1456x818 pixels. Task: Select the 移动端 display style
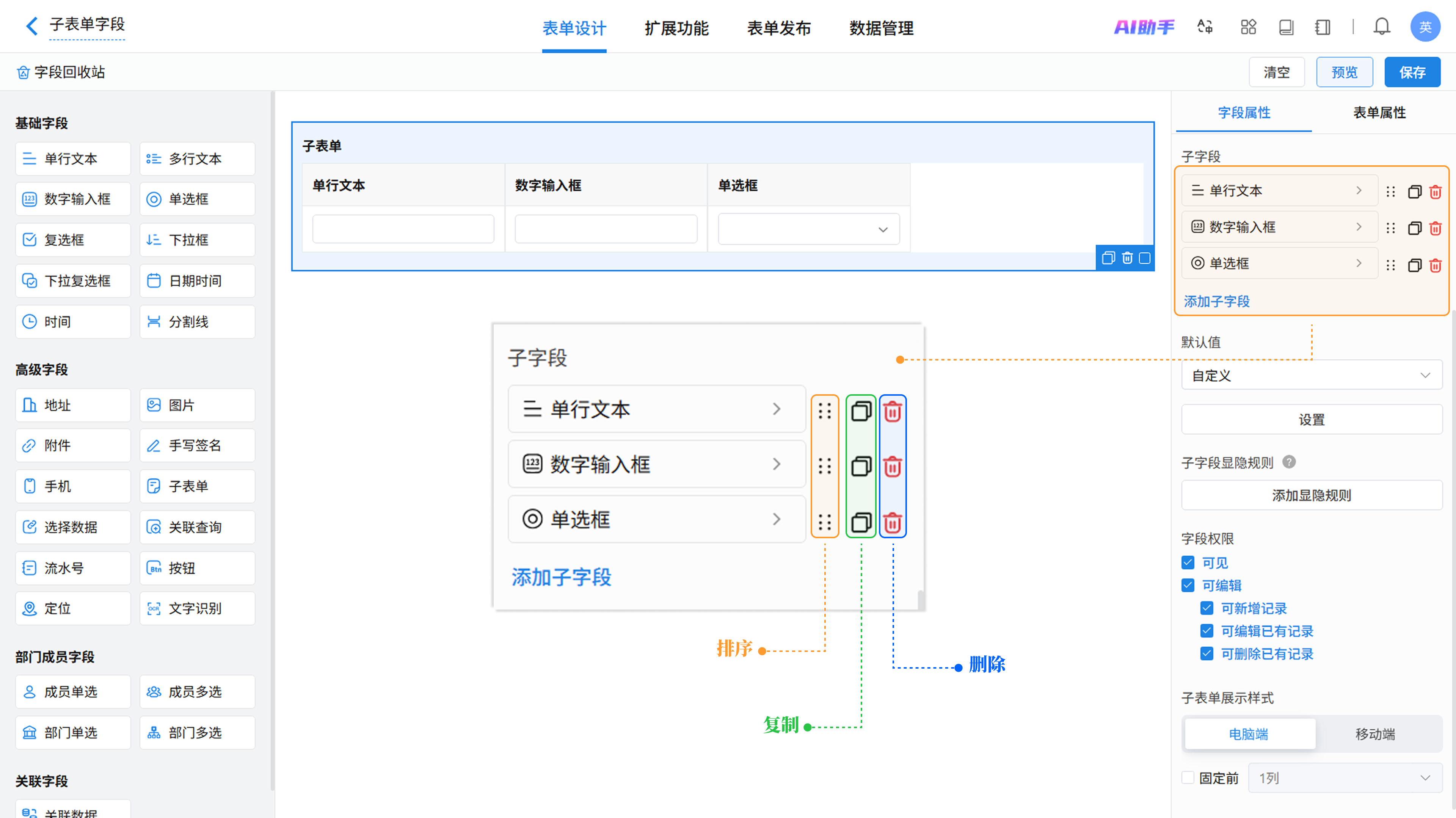tap(1374, 734)
